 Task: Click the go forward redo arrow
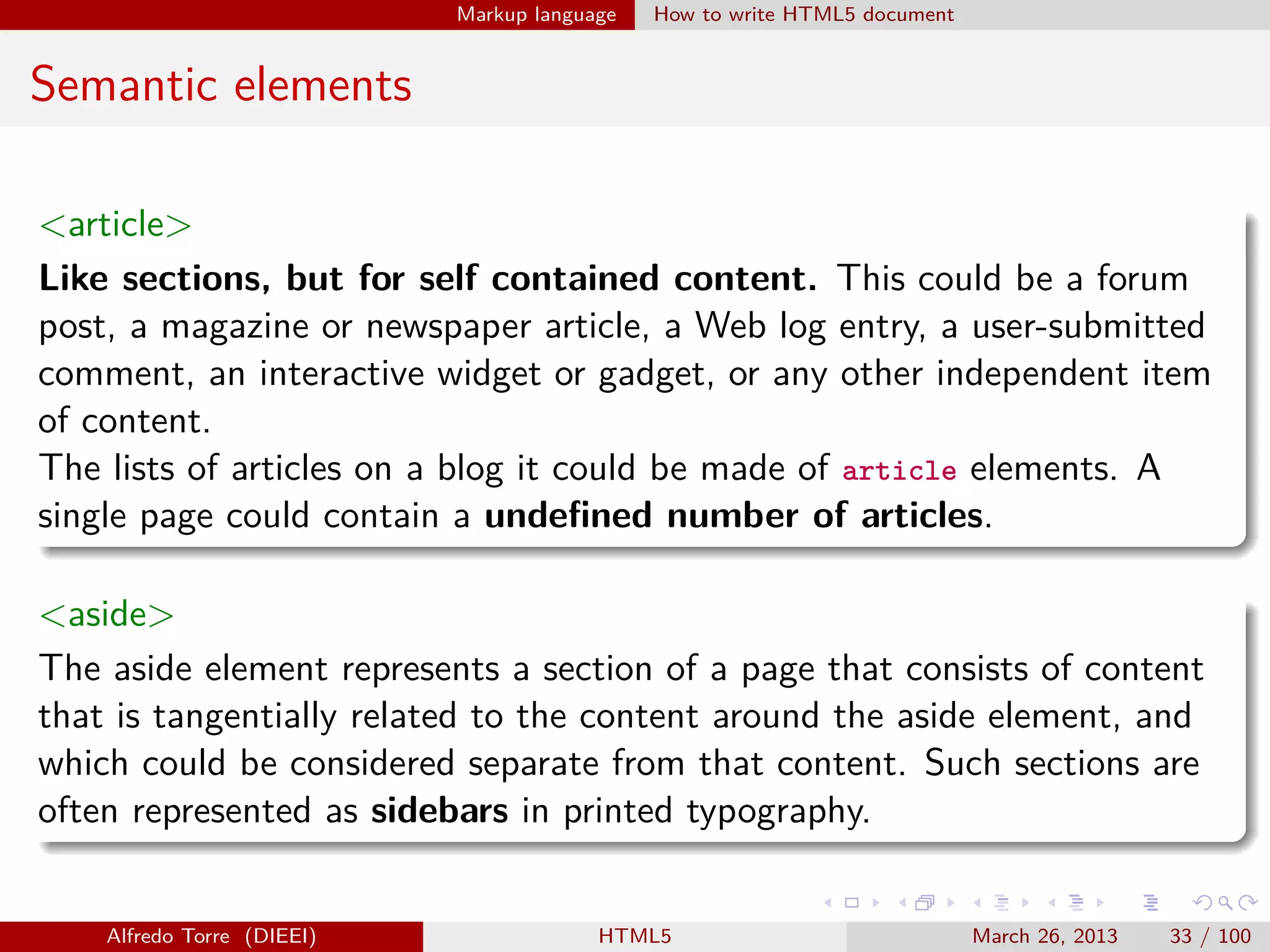click(1248, 903)
